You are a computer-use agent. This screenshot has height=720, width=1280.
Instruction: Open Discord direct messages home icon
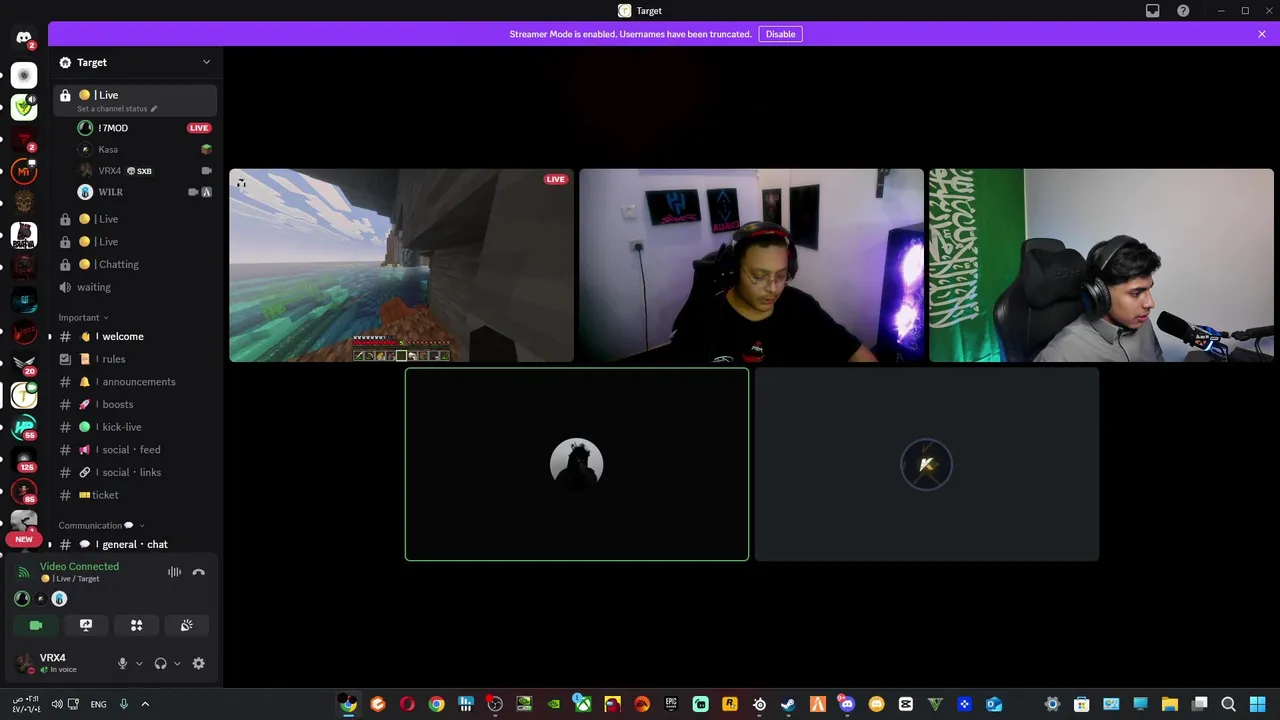pos(24,38)
